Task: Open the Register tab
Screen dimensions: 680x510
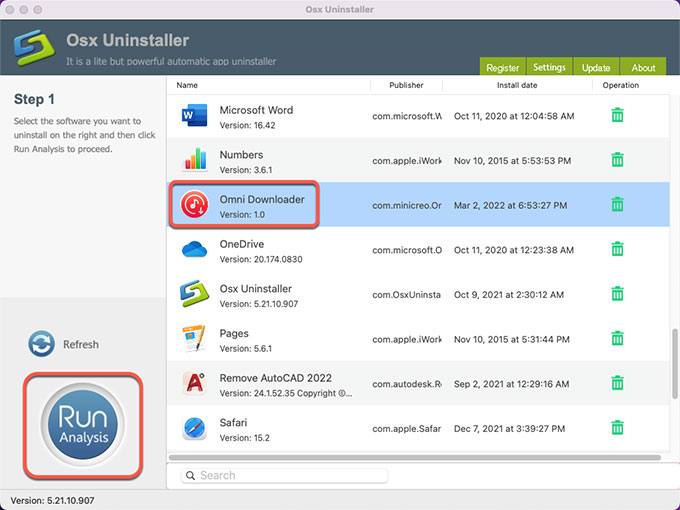Action: click(x=503, y=67)
